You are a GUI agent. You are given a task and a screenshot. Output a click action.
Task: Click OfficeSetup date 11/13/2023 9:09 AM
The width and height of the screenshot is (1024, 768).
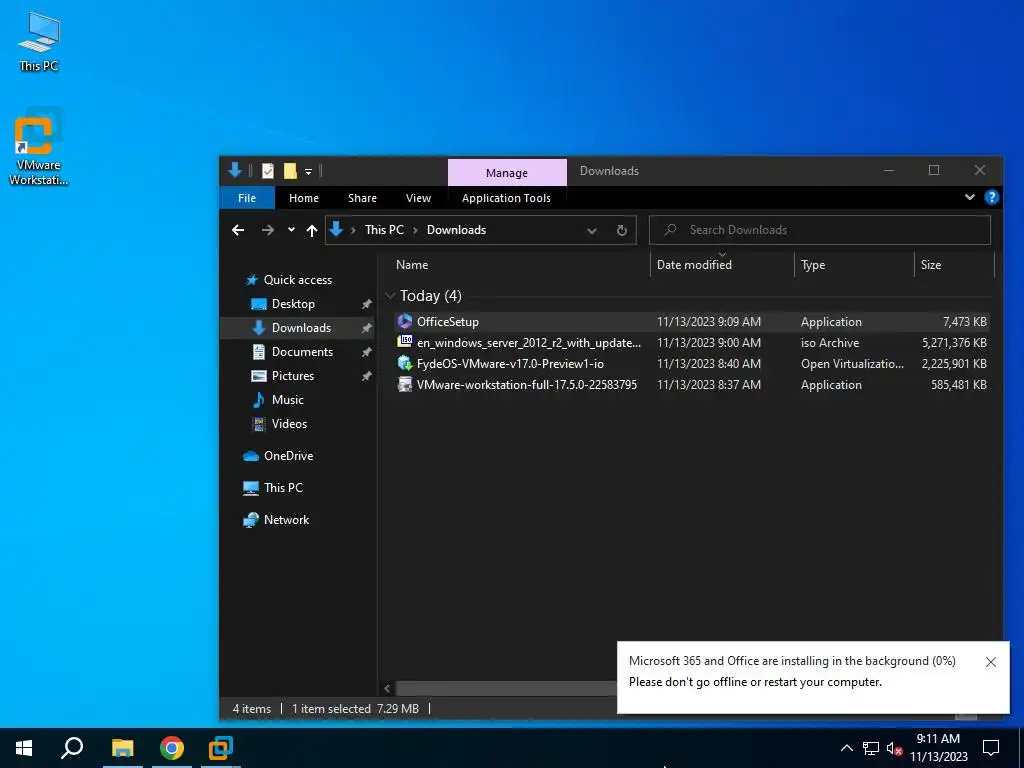pyautogui.click(x=709, y=321)
